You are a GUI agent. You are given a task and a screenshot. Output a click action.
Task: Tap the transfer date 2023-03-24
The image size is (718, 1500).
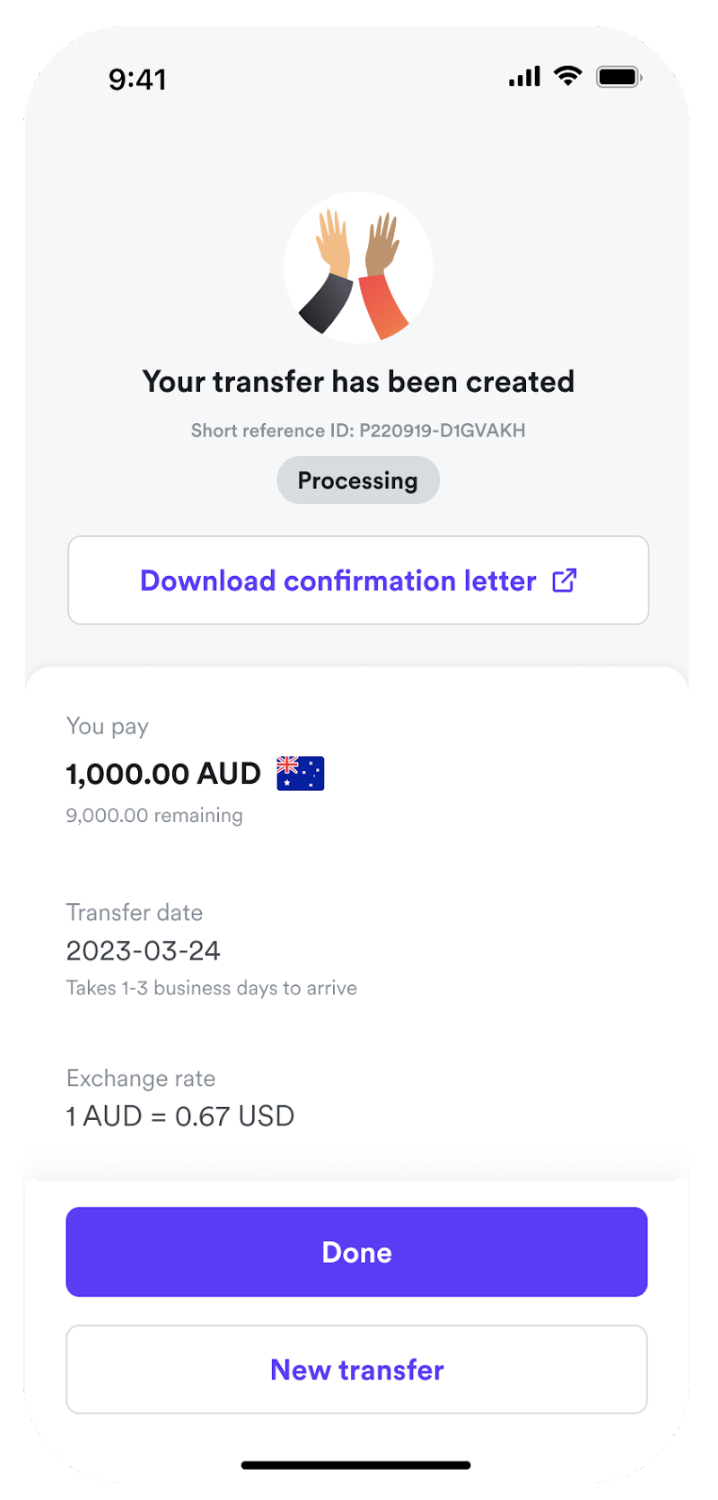[x=143, y=950]
